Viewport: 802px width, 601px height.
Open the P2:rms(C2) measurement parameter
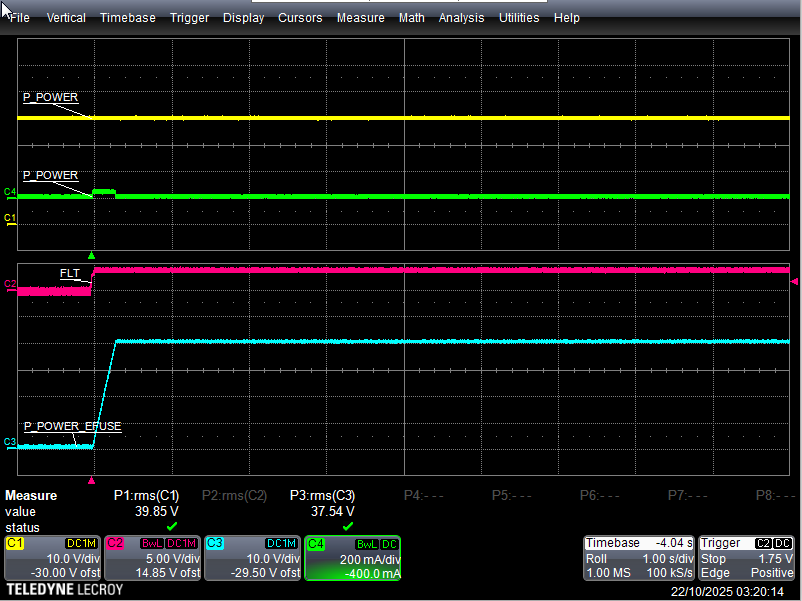[x=234, y=496]
